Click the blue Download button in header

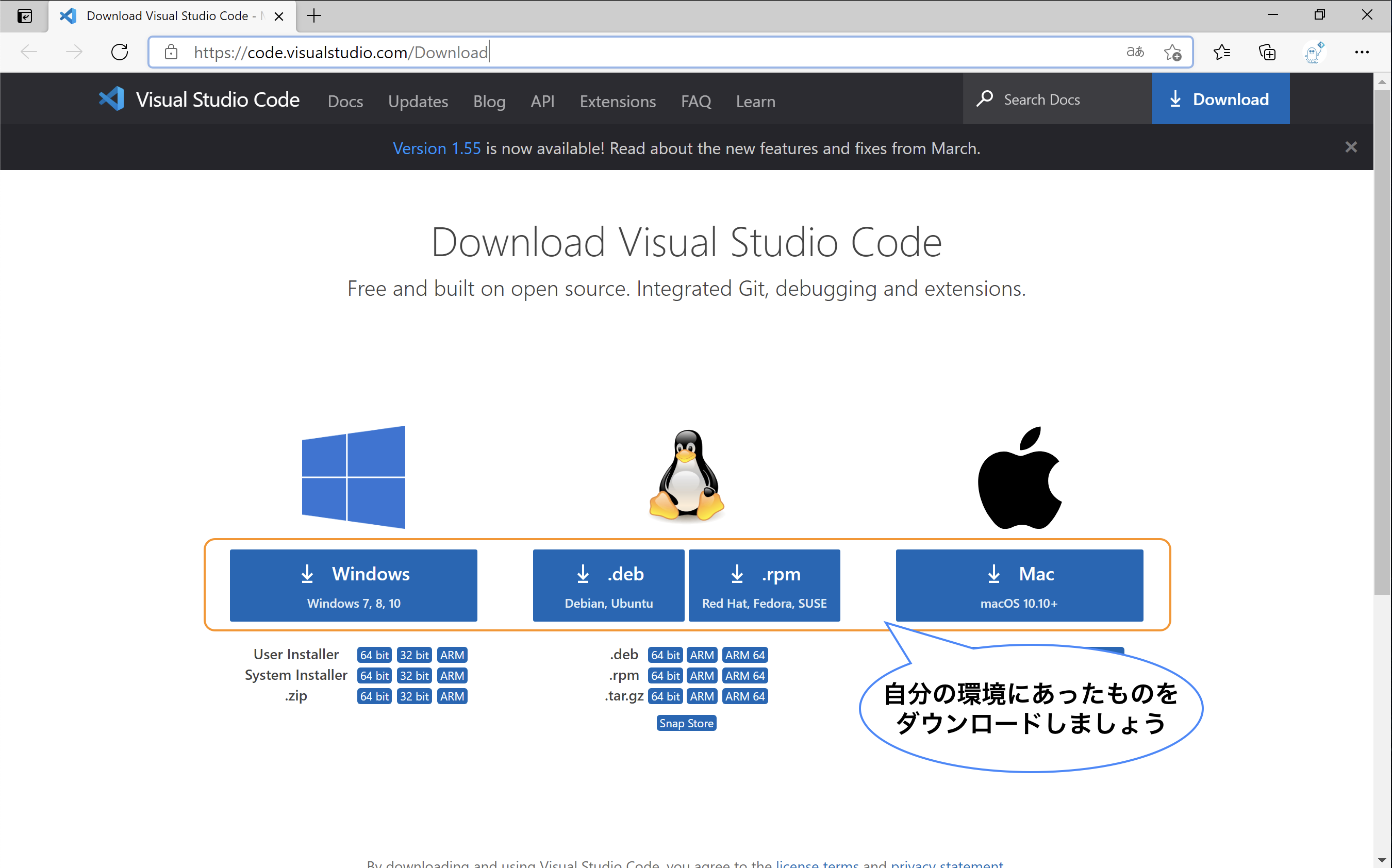click(x=1220, y=99)
